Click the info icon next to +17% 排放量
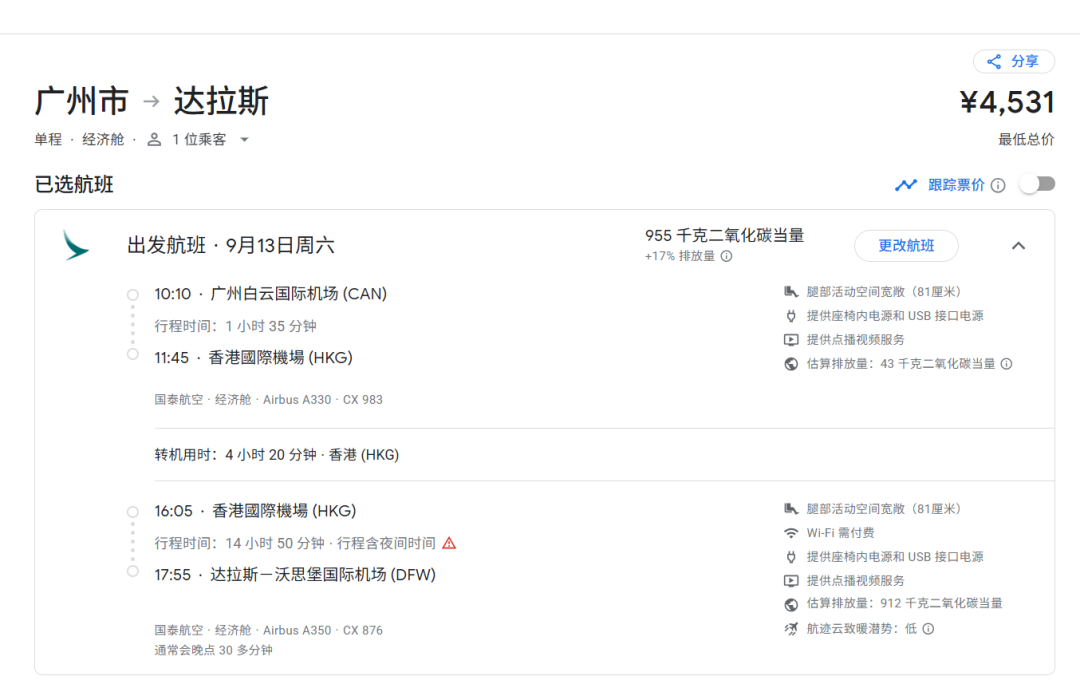1080x684 pixels. coord(727,256)
